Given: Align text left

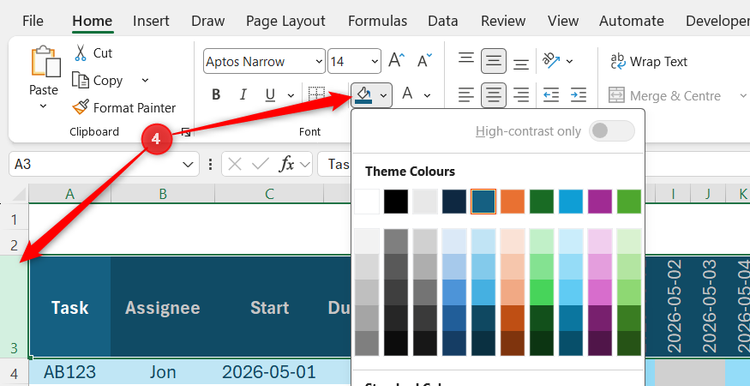Looking at the screenshot, I should (466, 95).
